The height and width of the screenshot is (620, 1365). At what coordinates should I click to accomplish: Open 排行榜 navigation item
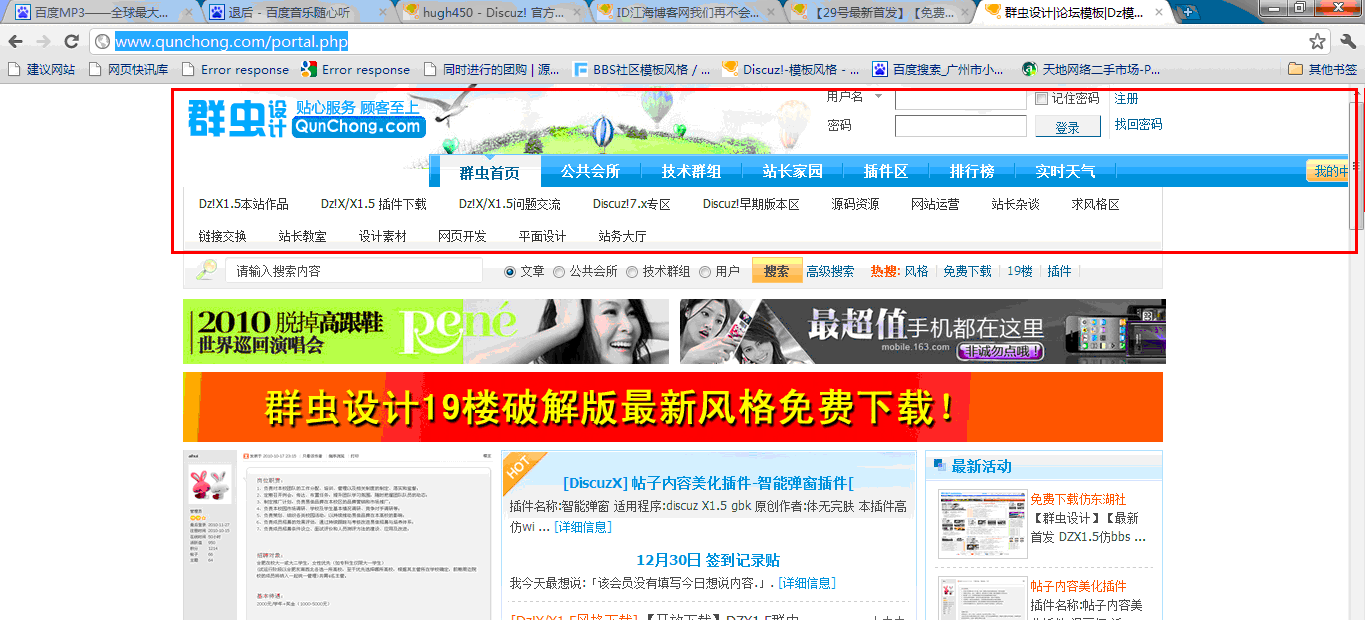coord(972,171)
